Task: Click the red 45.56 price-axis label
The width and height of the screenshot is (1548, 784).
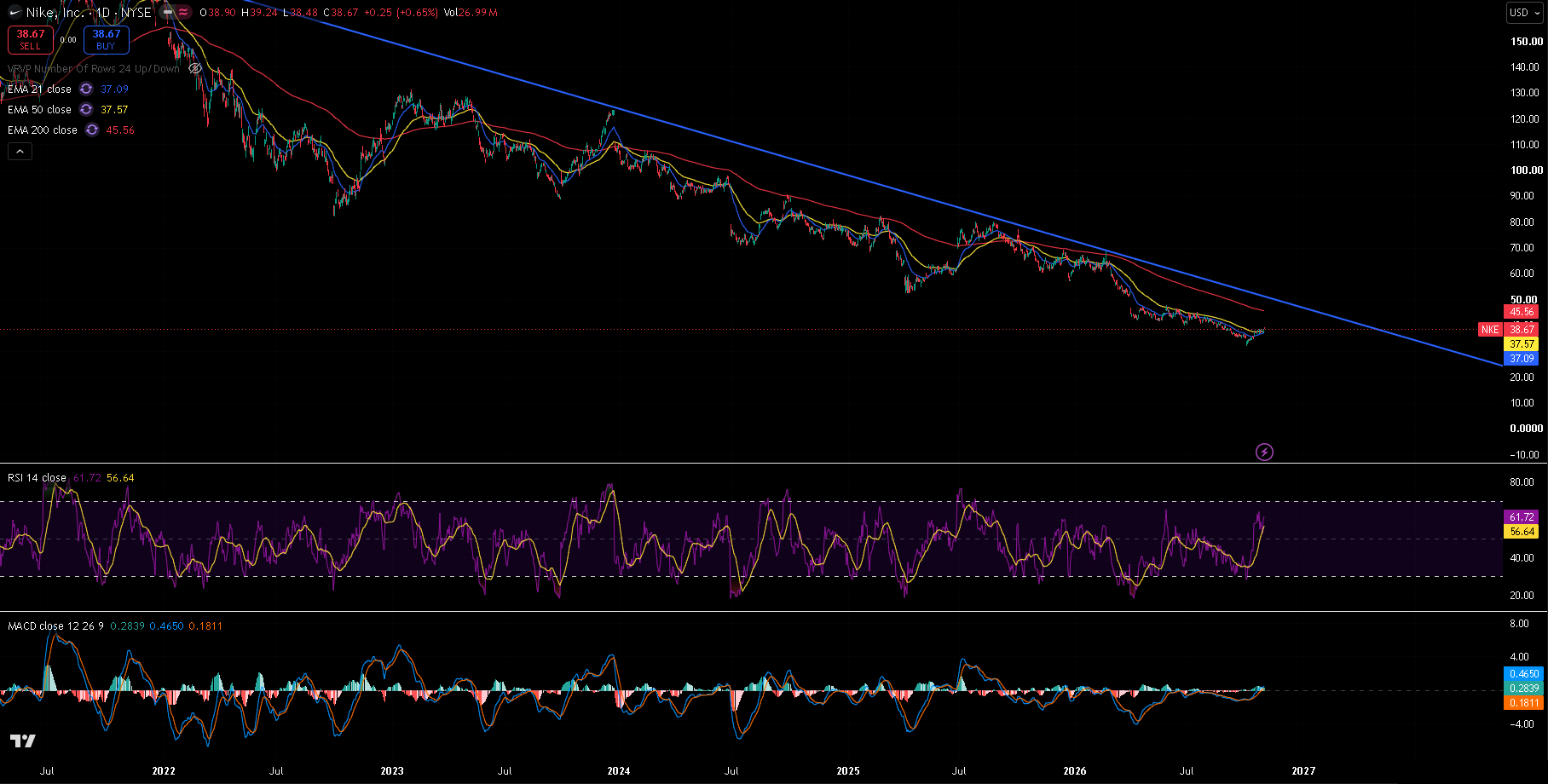Action: coord(1522,312)
